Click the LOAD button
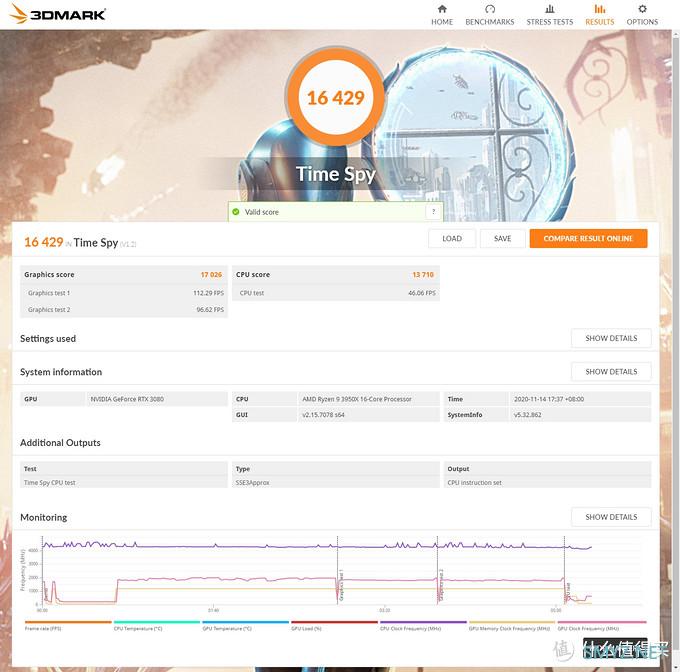Viewport: 680px width, 672px height. (452, 238)
